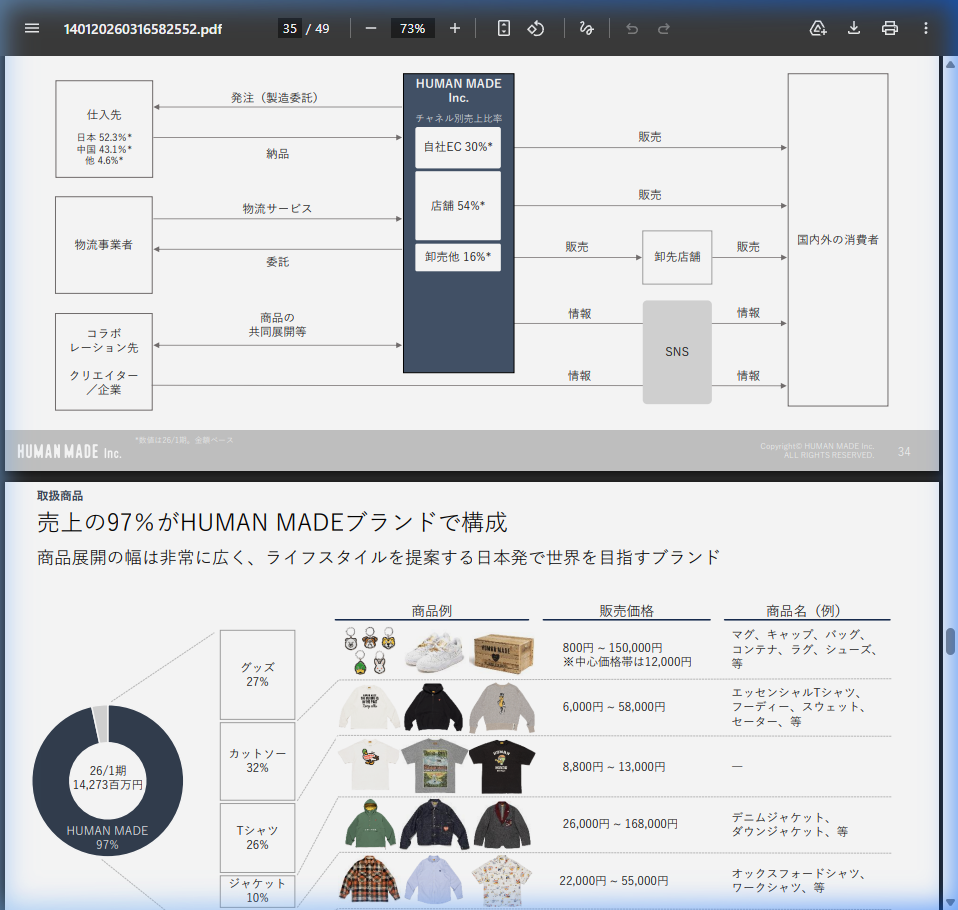Click the page number 34 footer
Image resolution: width=958 pixels, height=910 pixels.
[x=904, y=452]
